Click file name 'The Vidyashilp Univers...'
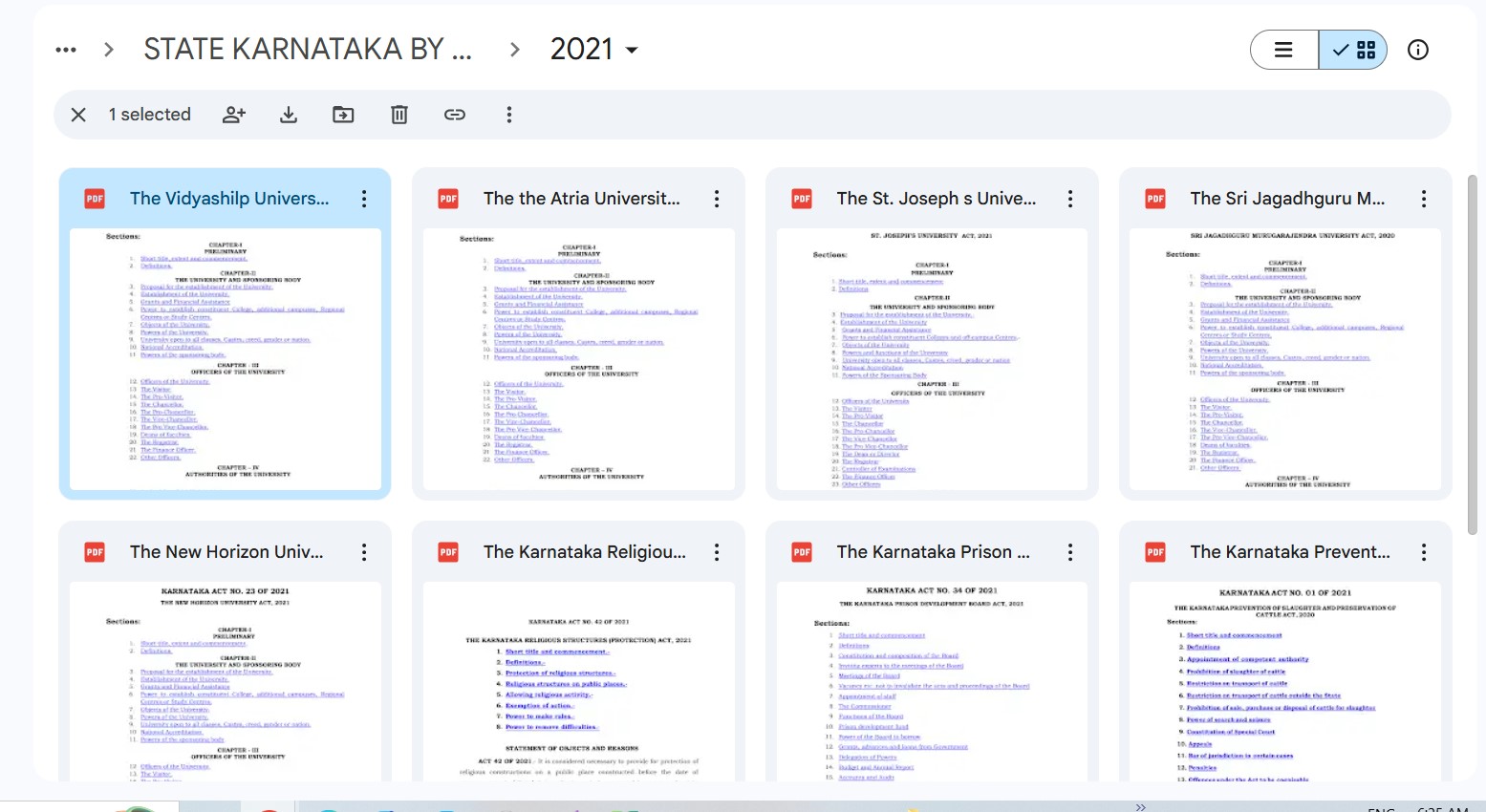1486x812 pixels. (x=229, y=199)
